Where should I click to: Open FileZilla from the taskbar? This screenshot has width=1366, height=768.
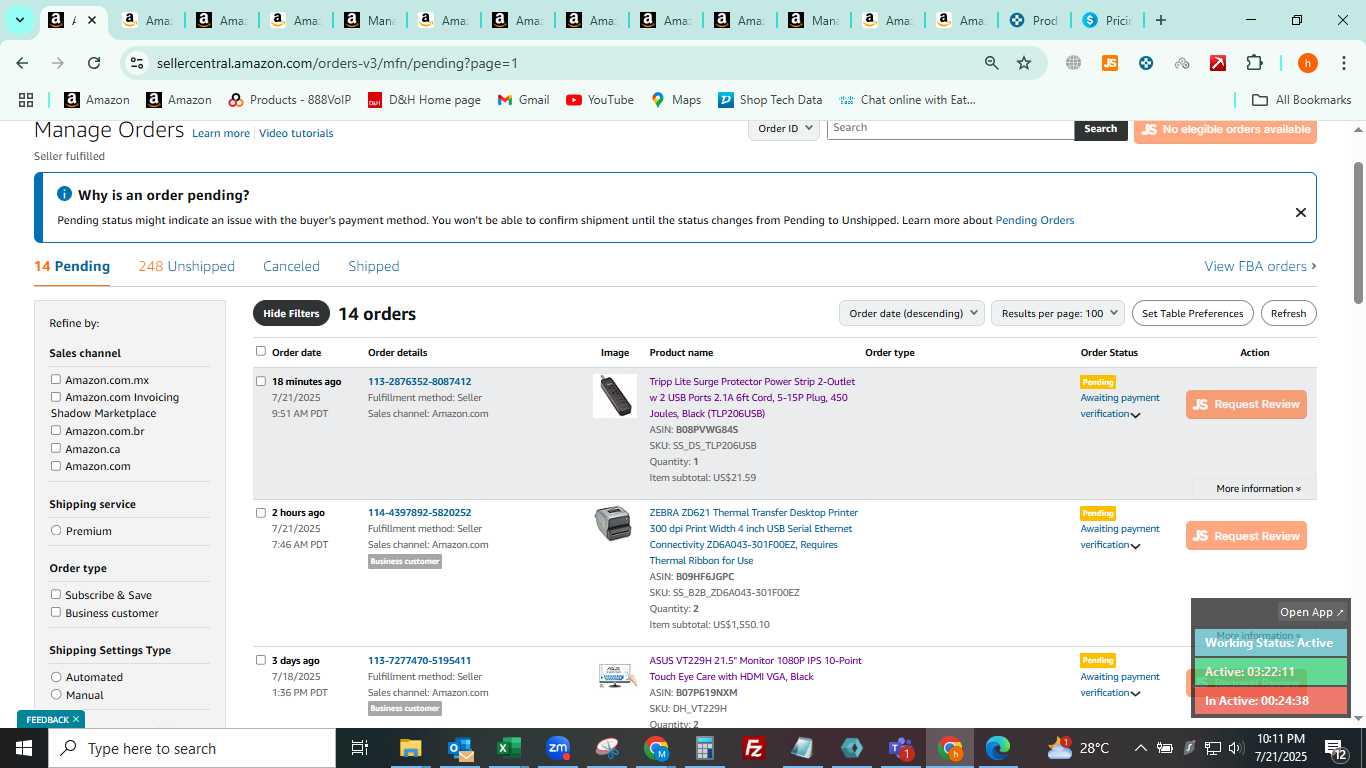click(x=754, y=748)
